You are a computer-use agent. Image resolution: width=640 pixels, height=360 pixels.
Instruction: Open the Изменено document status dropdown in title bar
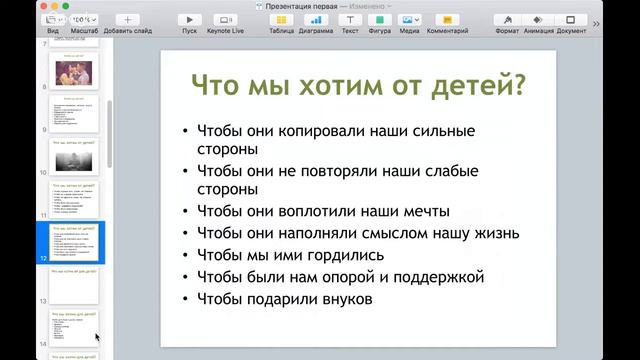click(x=370, y=6)
